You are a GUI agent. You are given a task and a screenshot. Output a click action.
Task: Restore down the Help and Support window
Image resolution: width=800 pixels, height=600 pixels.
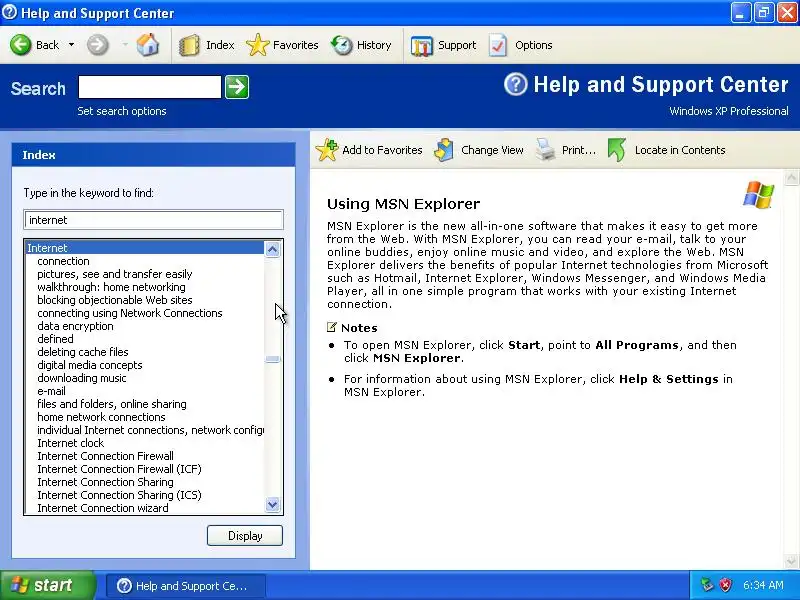point(763,13)
